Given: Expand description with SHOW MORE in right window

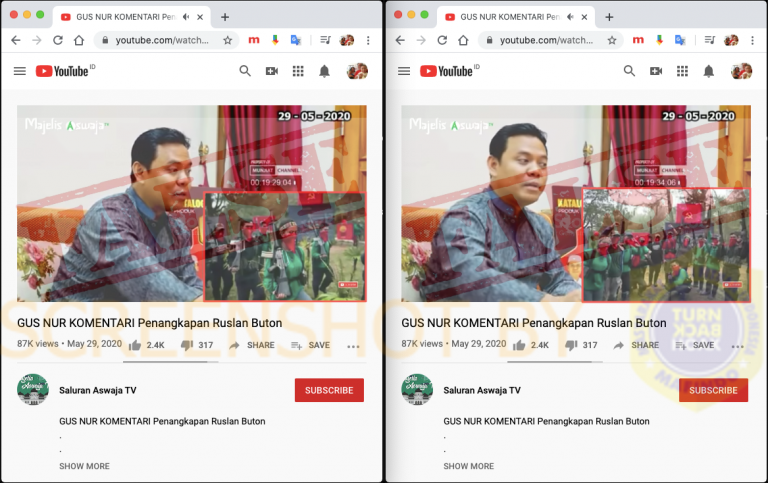Looking at the screenshot, I should click(x=469, y=466).
